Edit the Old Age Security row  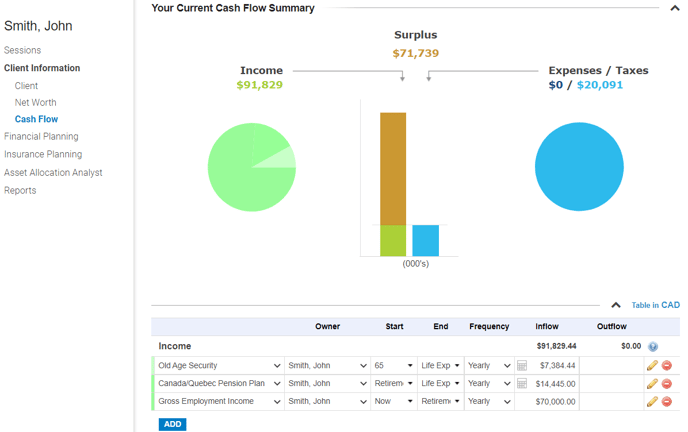coord(652,366)
